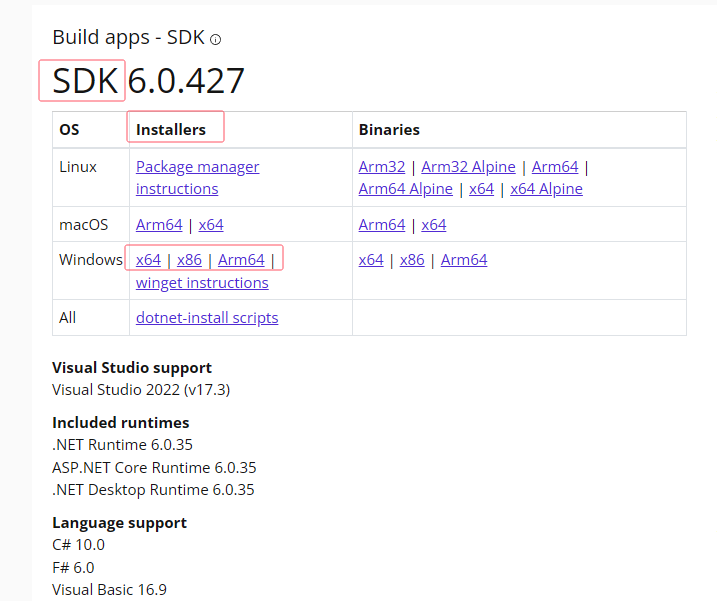The image size is (717, 601).
Task: Download the macOS Arm64 installer
Action: point(159,225)
